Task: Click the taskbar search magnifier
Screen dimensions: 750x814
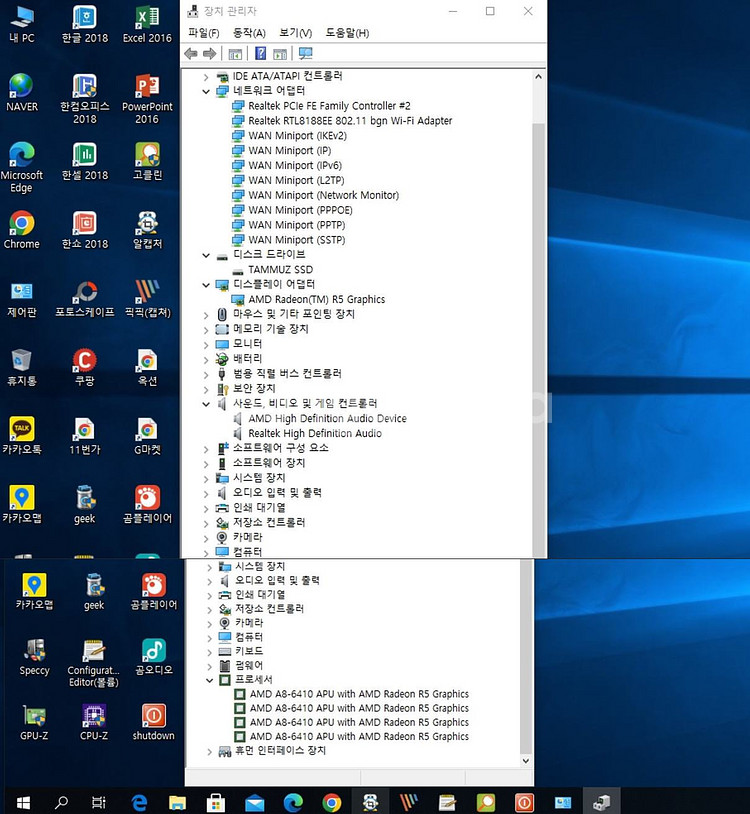Action: pos(61,803)
